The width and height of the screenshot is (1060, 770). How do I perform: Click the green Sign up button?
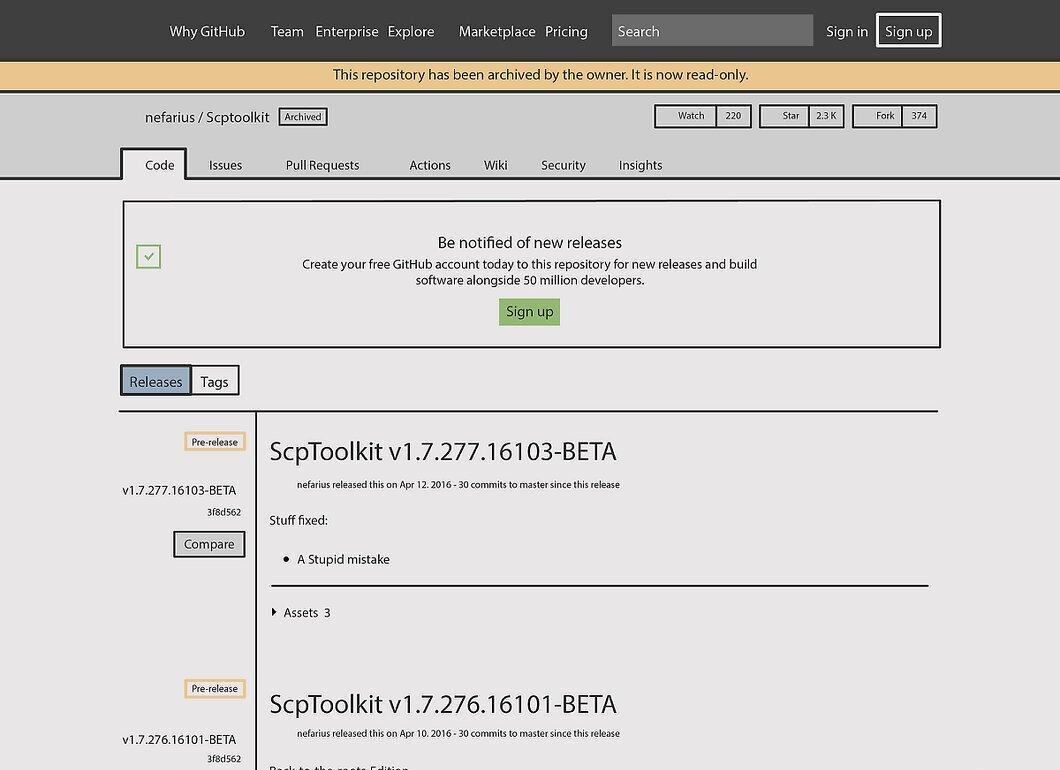tap(529, 312)
